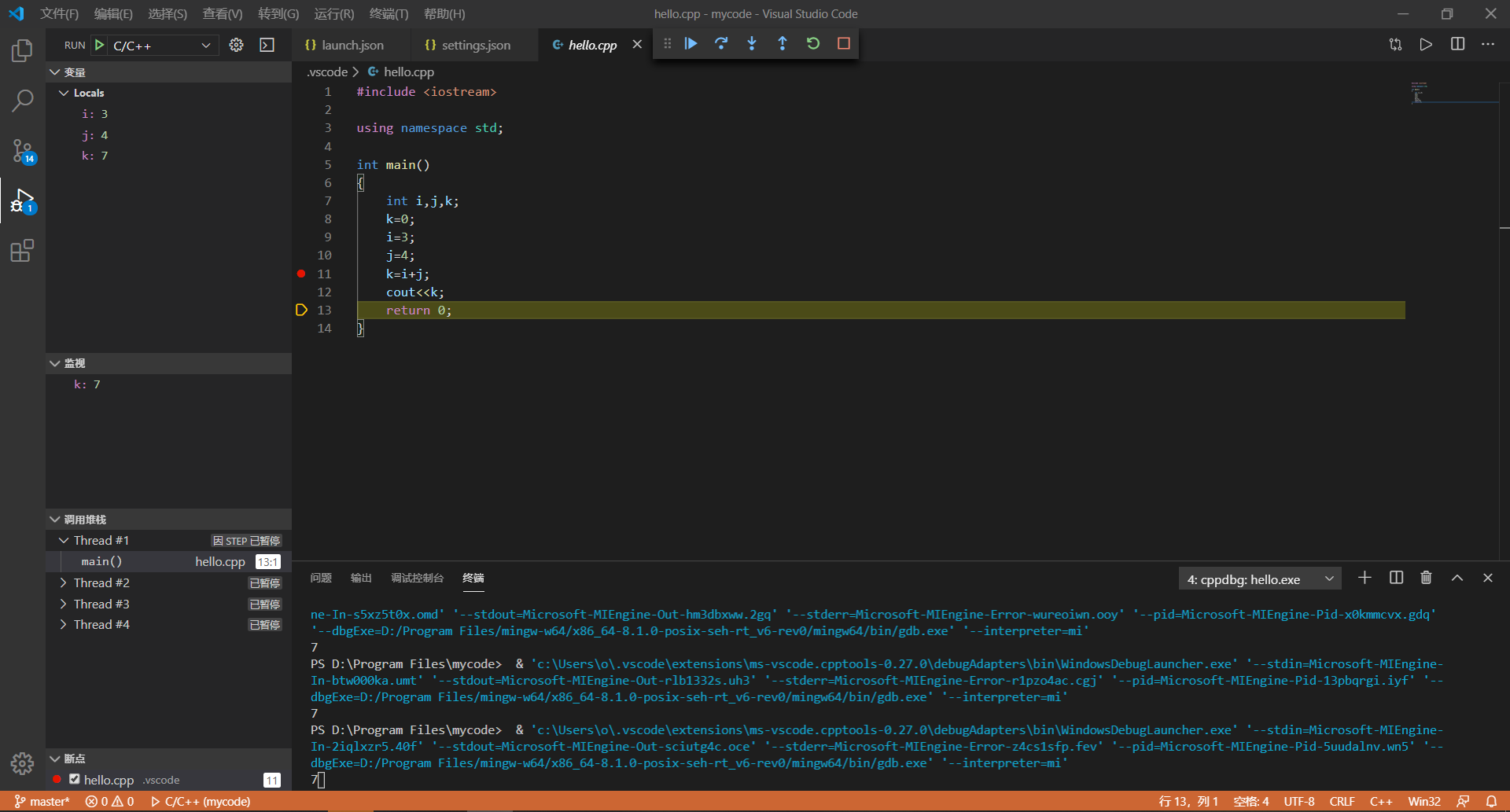Maximize terminal panel with up chevron
This screenshot has width=1510, height=812.
coord(1457,578)
